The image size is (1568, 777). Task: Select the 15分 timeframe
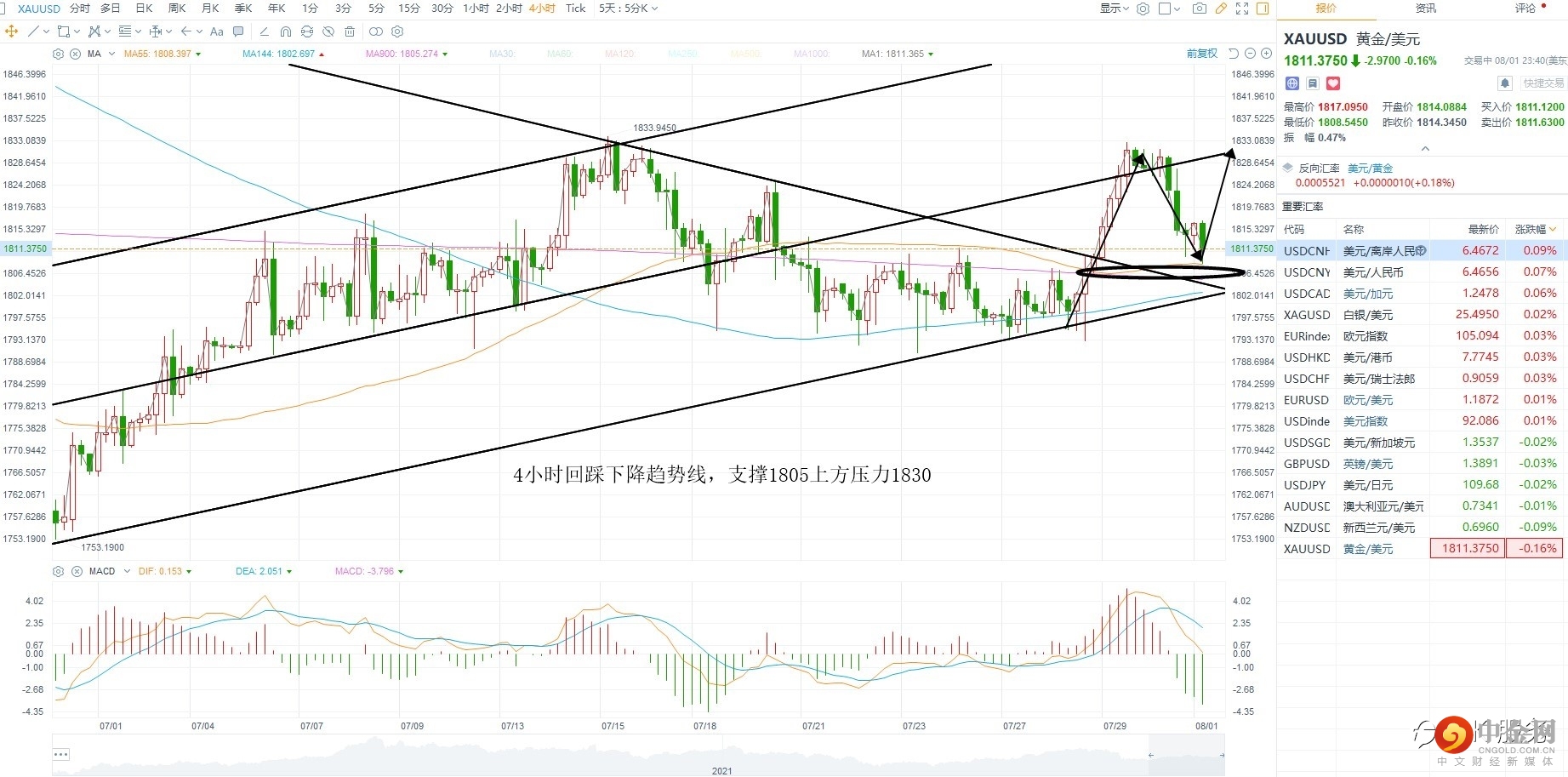click(x=409, y=9)
